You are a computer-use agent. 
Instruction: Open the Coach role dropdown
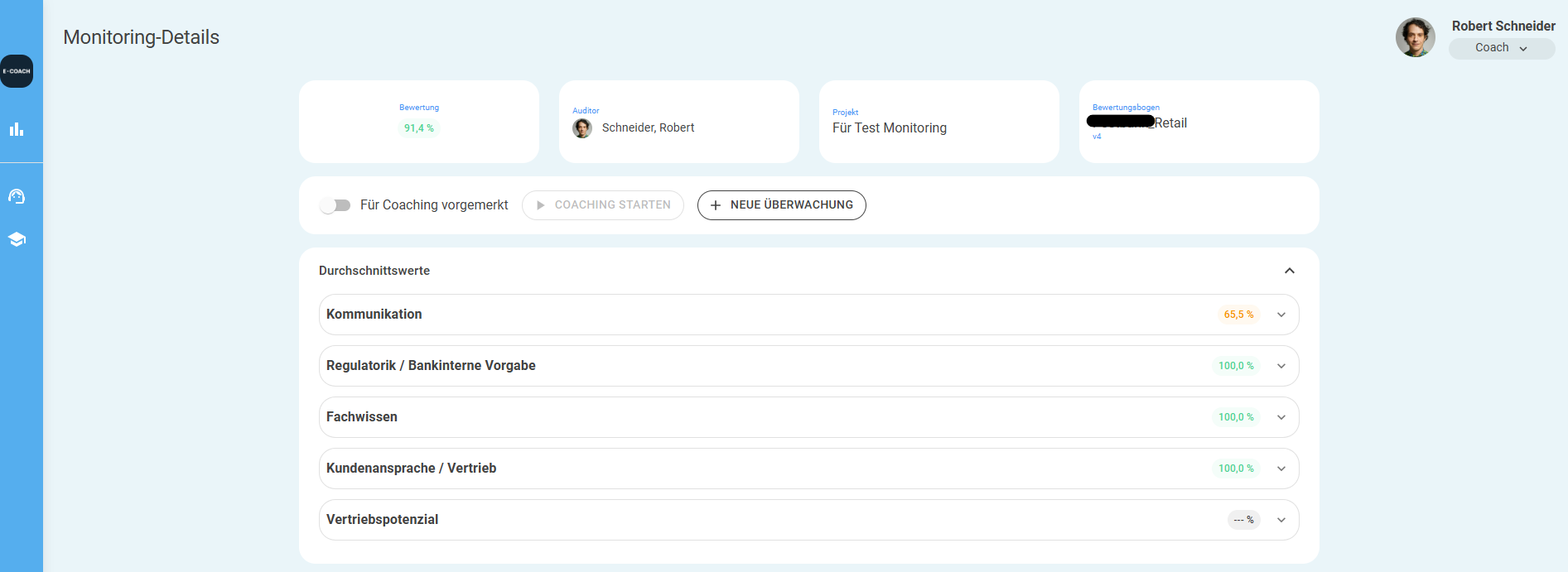click(1501, 48)
